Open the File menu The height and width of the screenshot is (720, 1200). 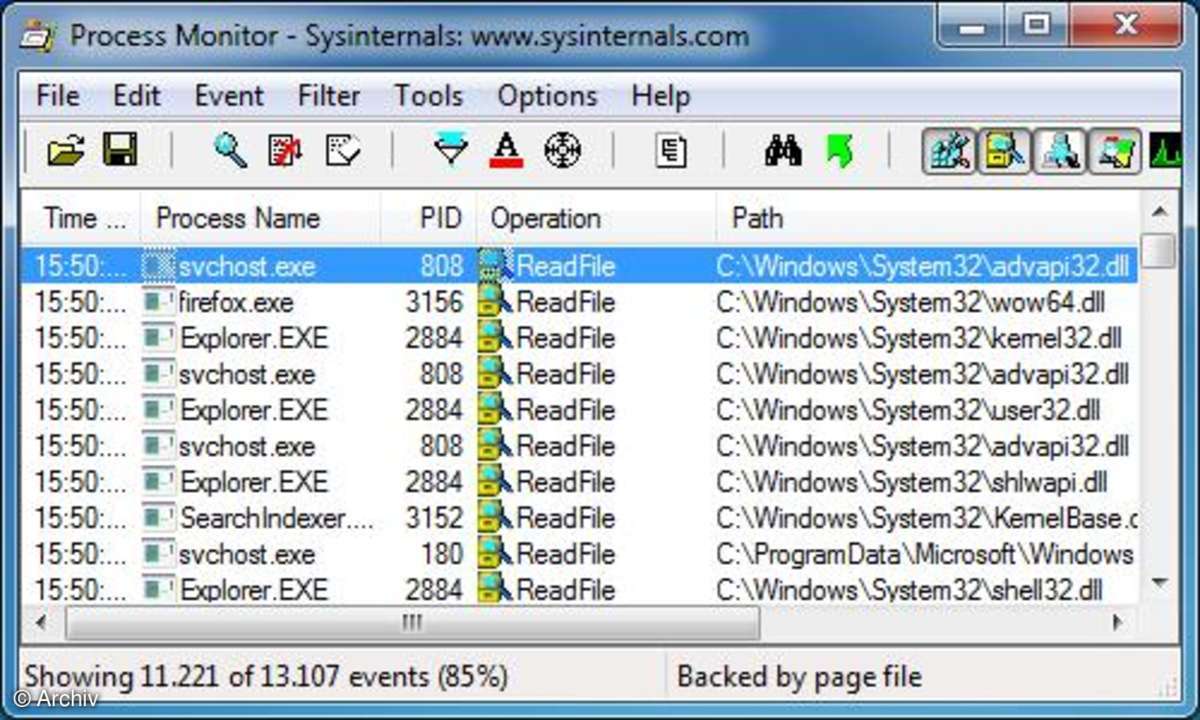57,96
